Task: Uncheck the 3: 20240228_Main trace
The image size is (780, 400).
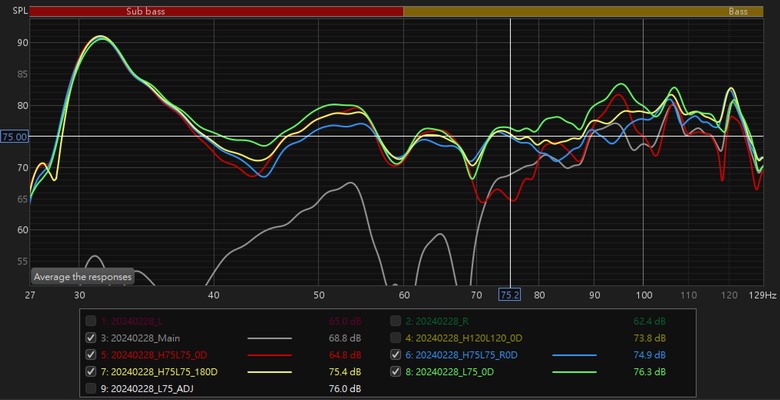Action: click(91, 338)
